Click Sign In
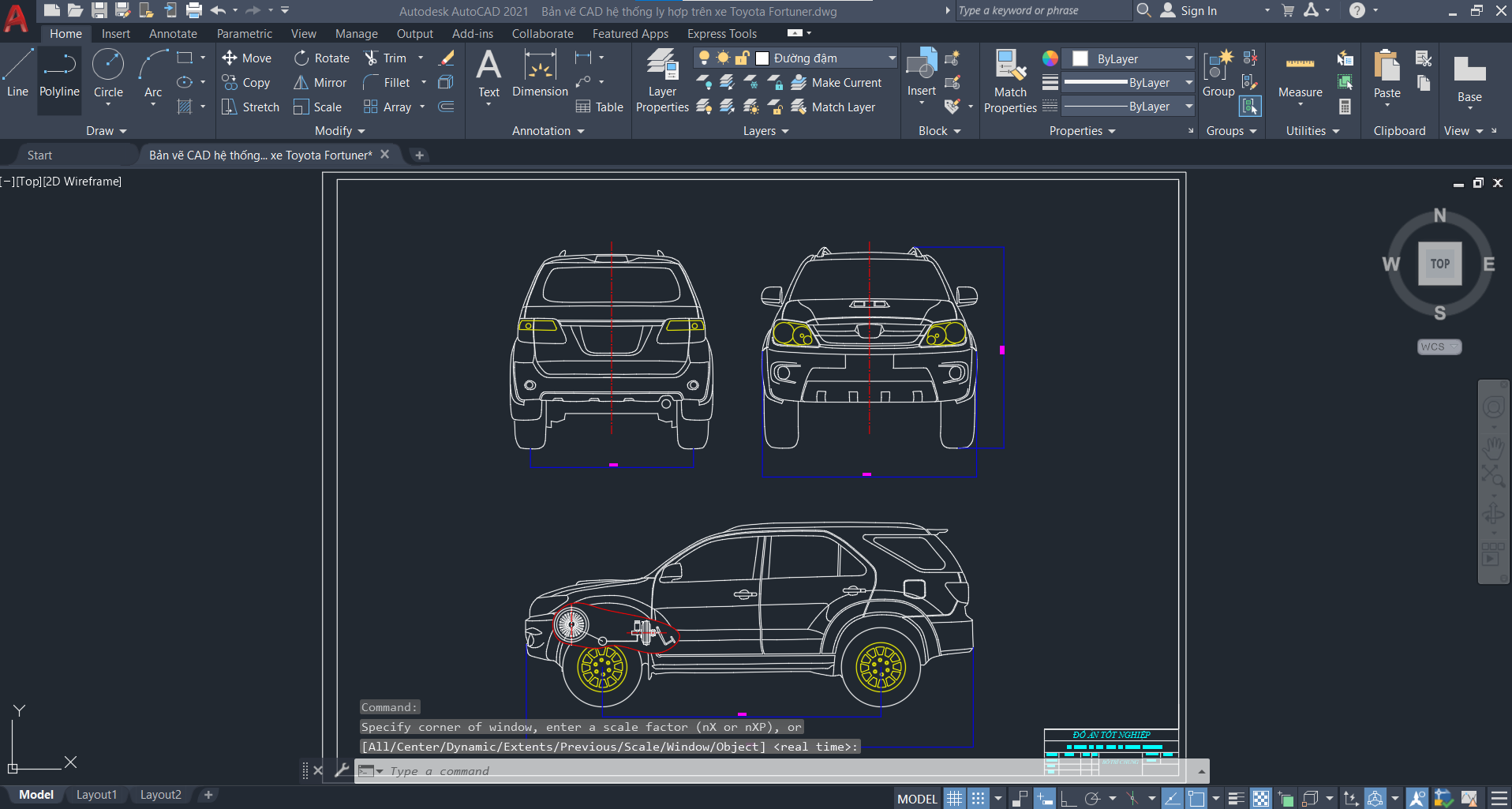Screen dimensions: 1512x809 tap(1188, 10)
